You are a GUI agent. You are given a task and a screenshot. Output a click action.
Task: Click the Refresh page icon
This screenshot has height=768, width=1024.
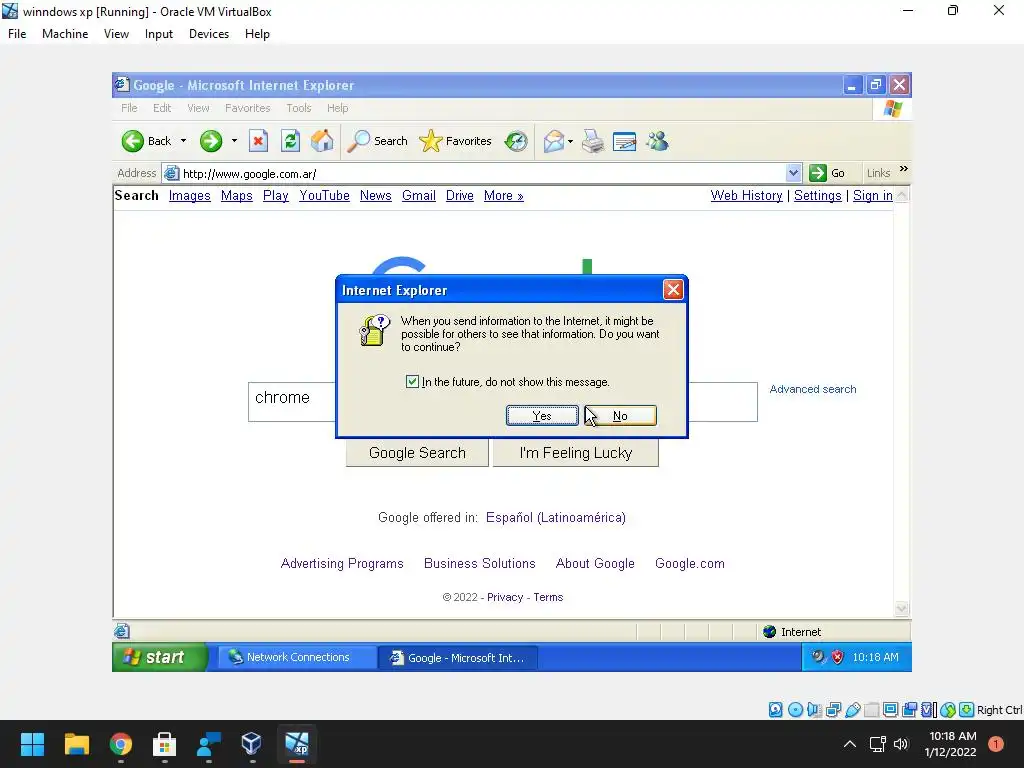[291, 141]
